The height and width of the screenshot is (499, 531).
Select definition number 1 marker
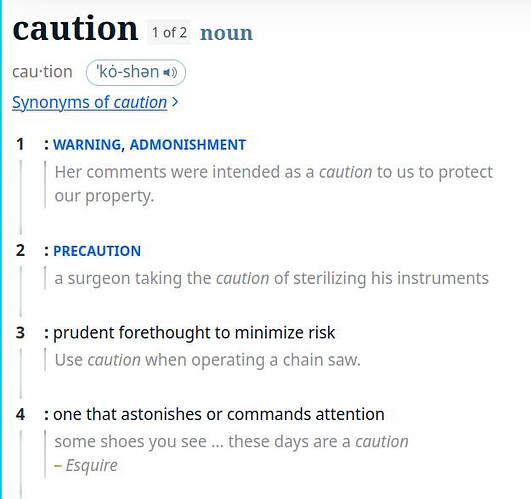(20, 144)
